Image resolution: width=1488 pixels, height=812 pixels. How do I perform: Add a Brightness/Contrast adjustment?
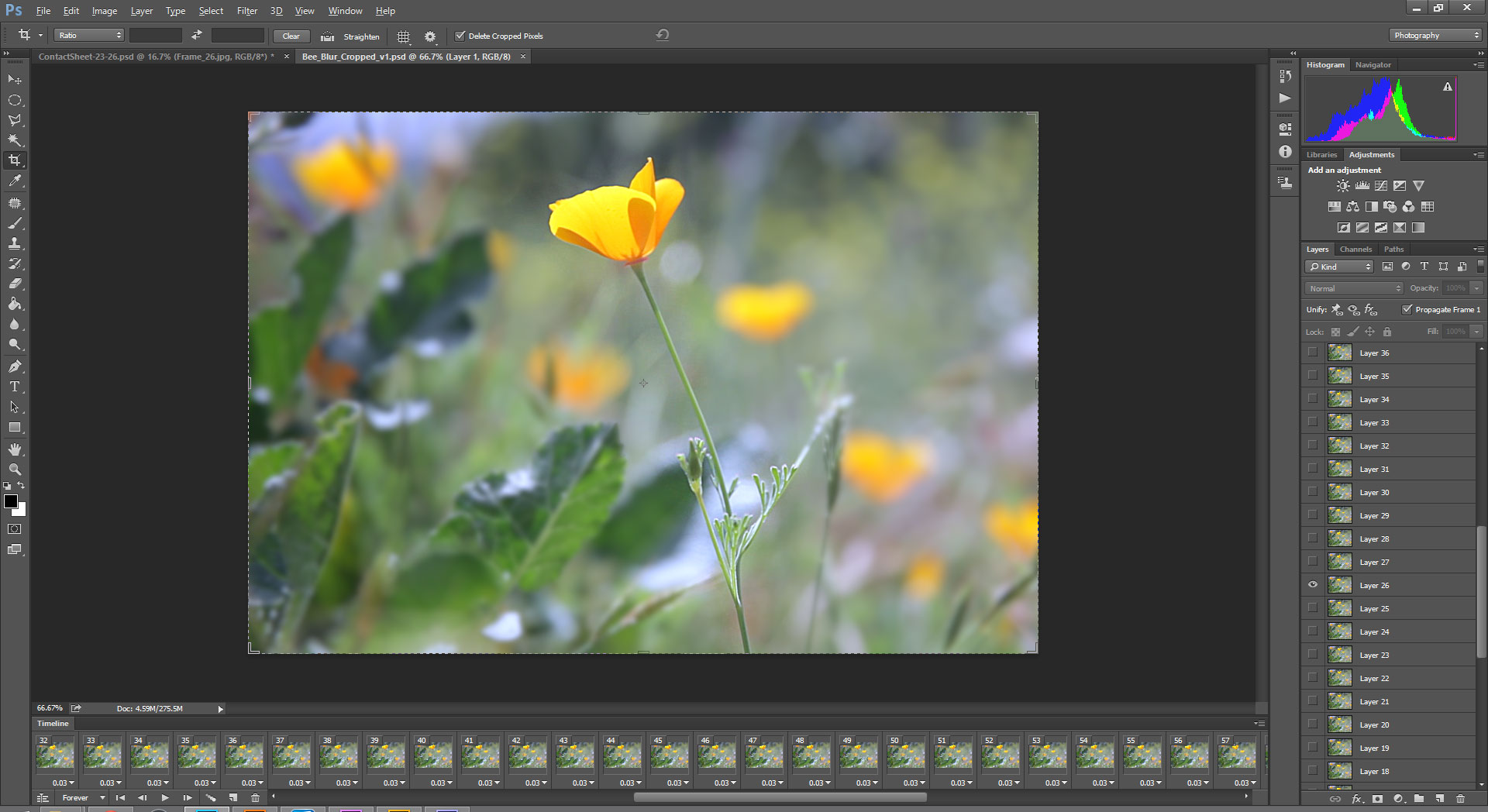point(1343,186)
